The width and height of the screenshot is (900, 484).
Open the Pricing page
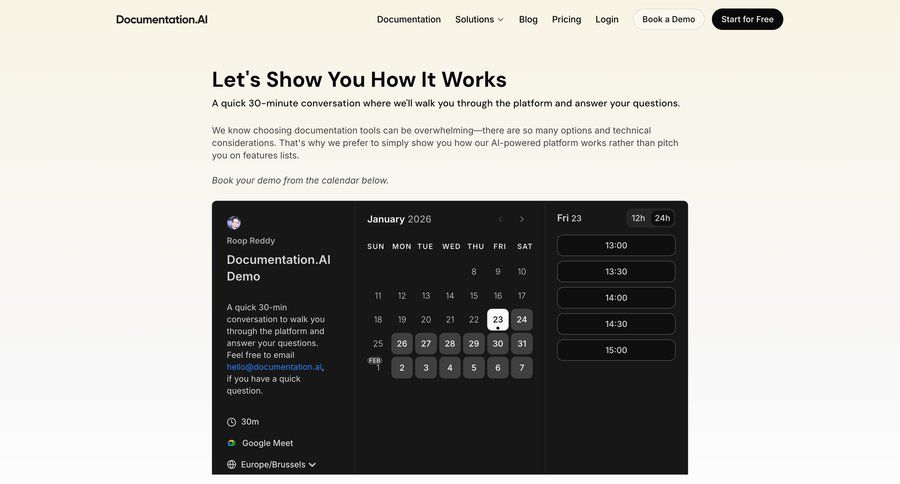[566, 19]
